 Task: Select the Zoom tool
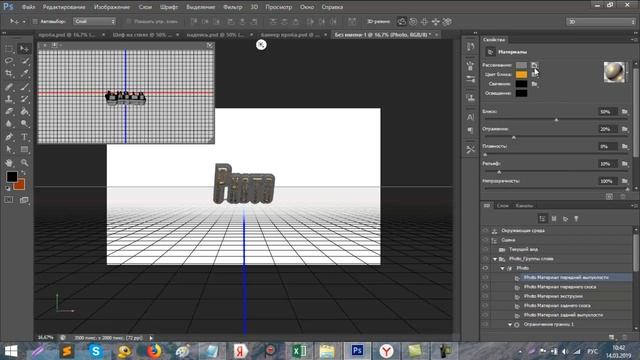point(24,162)
